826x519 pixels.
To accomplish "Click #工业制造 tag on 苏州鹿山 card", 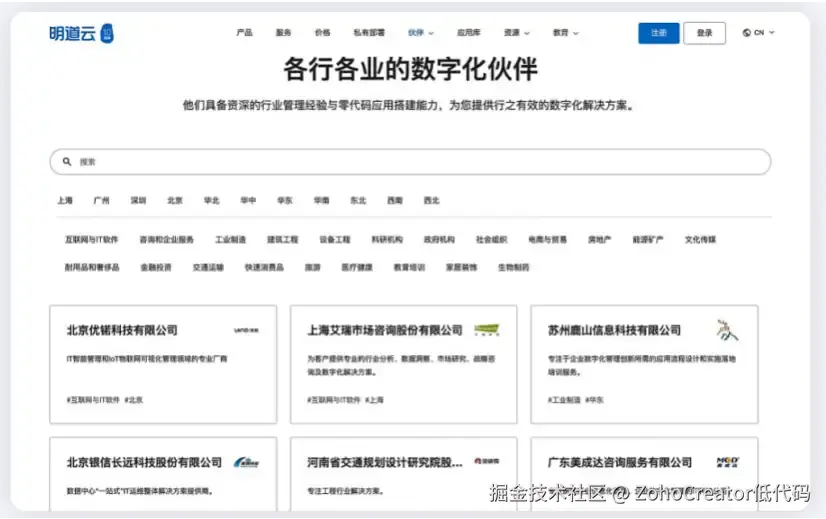I will pos(564,400).
